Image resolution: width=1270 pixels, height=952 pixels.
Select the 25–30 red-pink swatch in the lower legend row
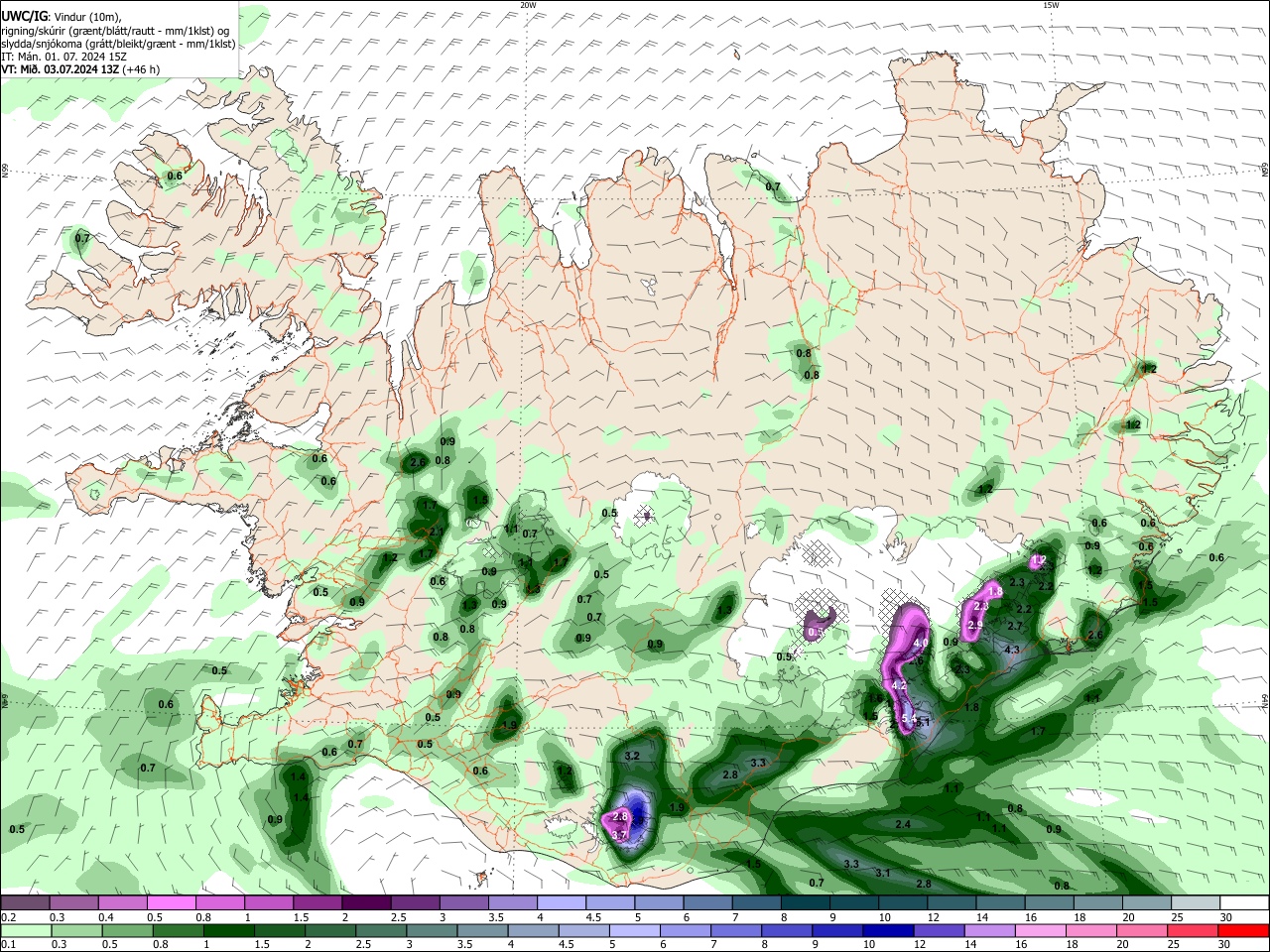[x=1195, y=930]
